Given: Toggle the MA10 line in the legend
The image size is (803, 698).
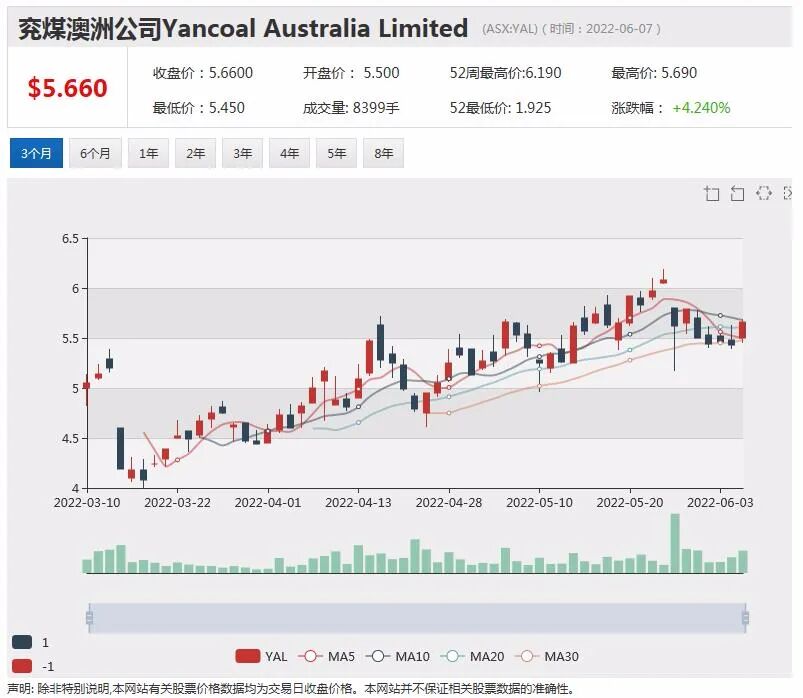Looking at the screenshot, I should tap(398, 656).
